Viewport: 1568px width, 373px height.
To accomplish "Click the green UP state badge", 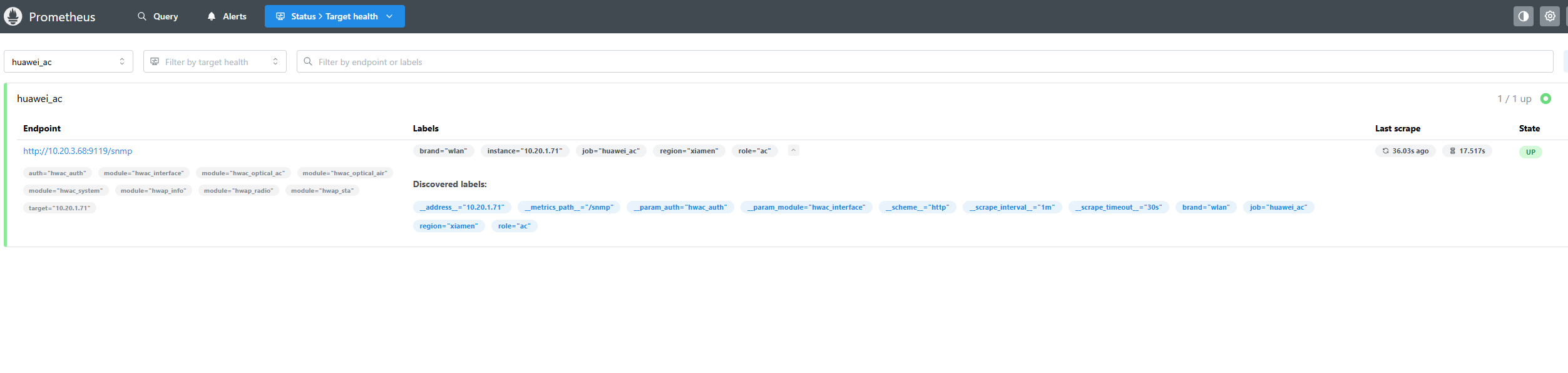I will [x=1530, y=152].
